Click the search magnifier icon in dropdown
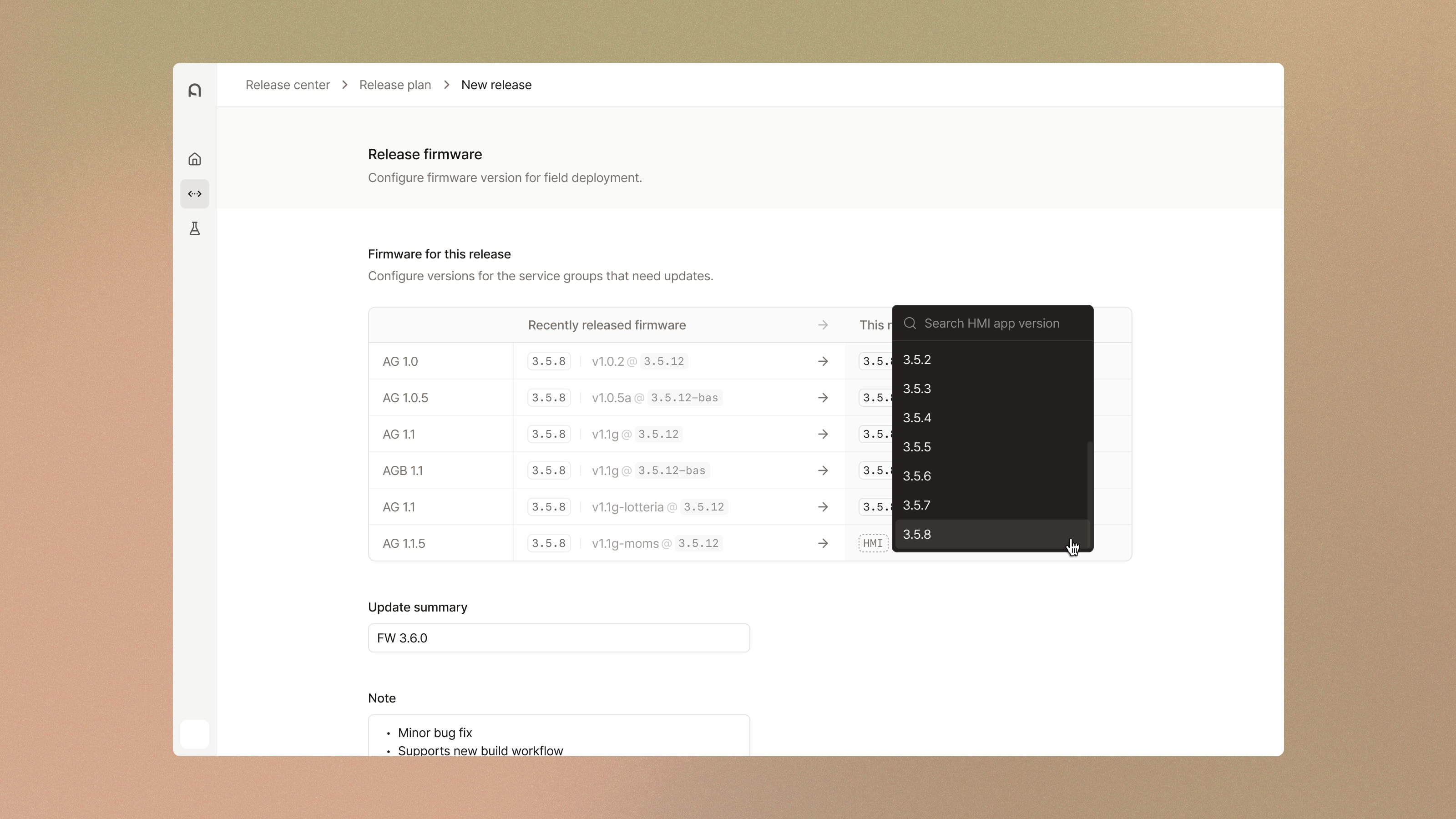The width and height of the screenshot is (1456, 819). tap(910, 324)
